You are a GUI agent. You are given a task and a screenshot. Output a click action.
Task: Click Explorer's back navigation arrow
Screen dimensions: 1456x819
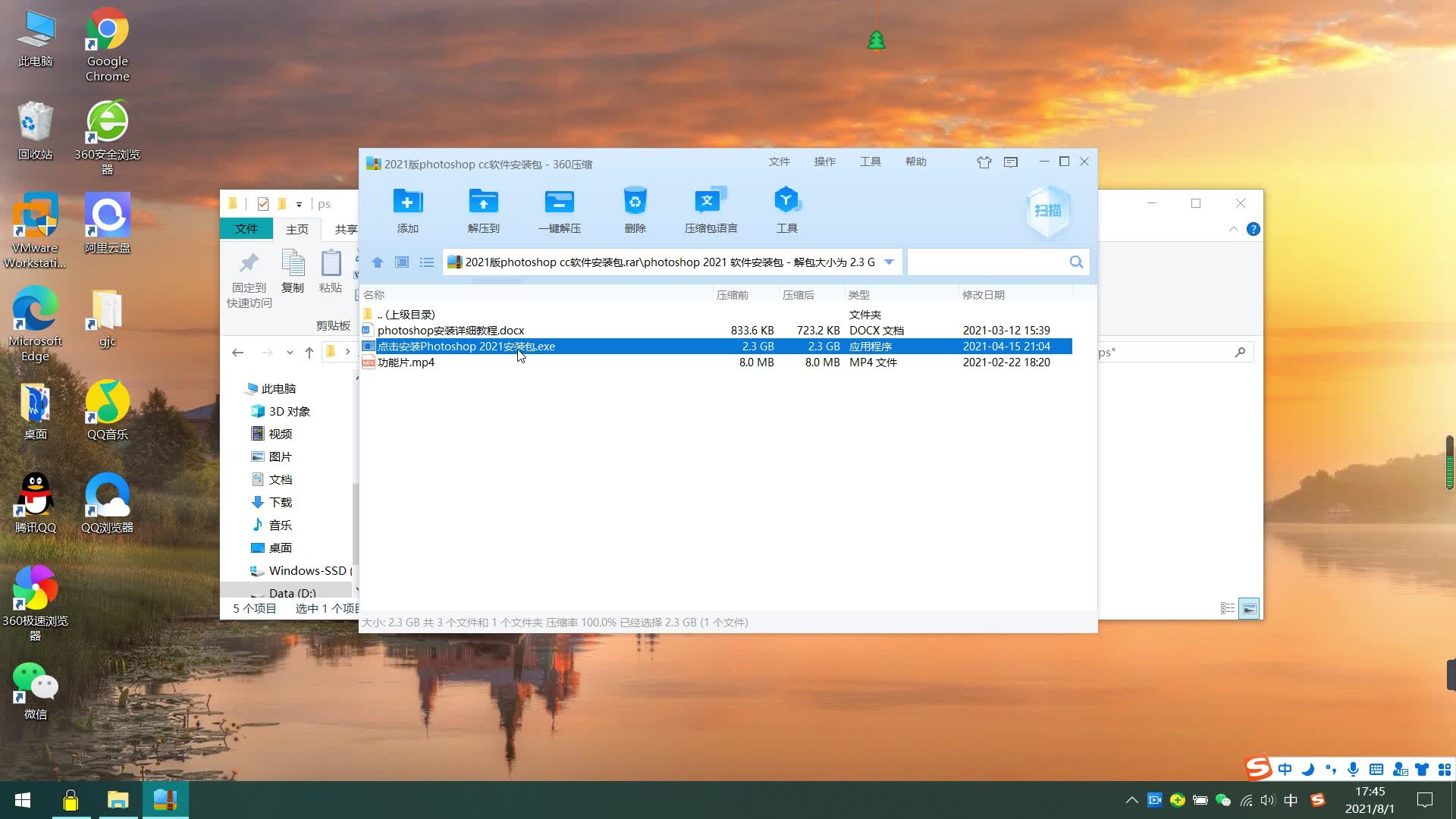[238, 353]
